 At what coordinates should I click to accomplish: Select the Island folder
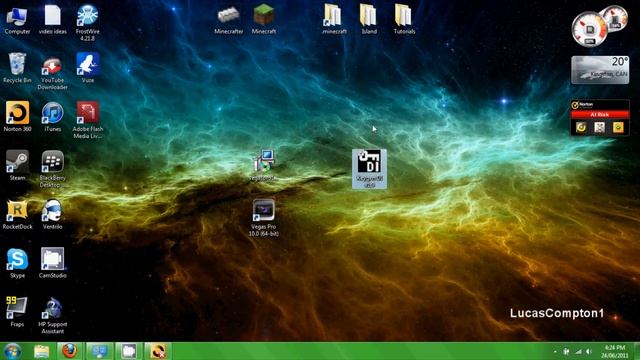point(369,20)
